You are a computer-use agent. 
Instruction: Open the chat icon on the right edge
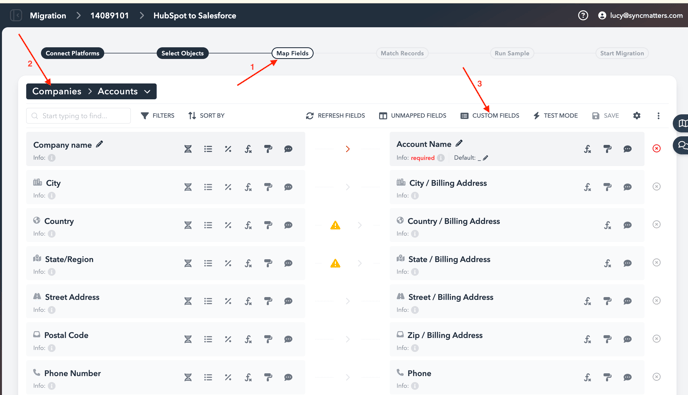coord(683,145)
